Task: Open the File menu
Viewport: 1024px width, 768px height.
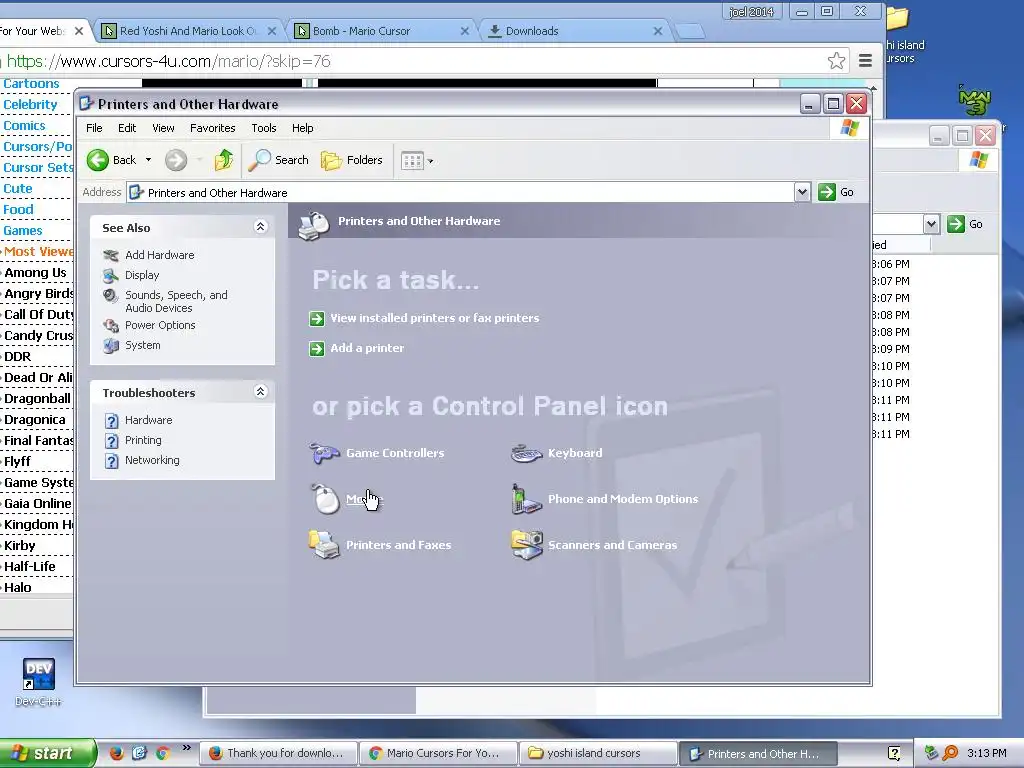Action: [94, 128]
